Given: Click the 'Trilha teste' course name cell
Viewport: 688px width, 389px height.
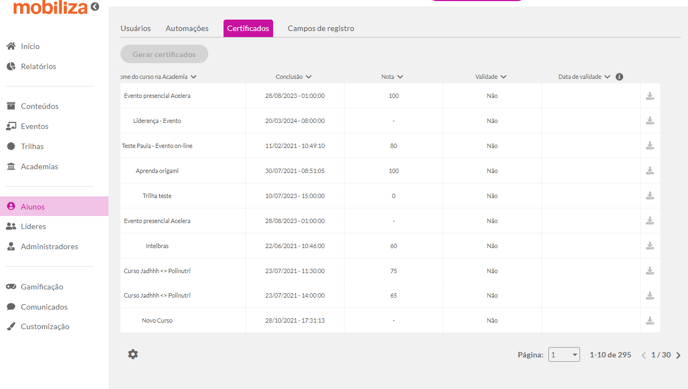Looking at the screenshot, I should pyautogui.click(x=157, y=196).
